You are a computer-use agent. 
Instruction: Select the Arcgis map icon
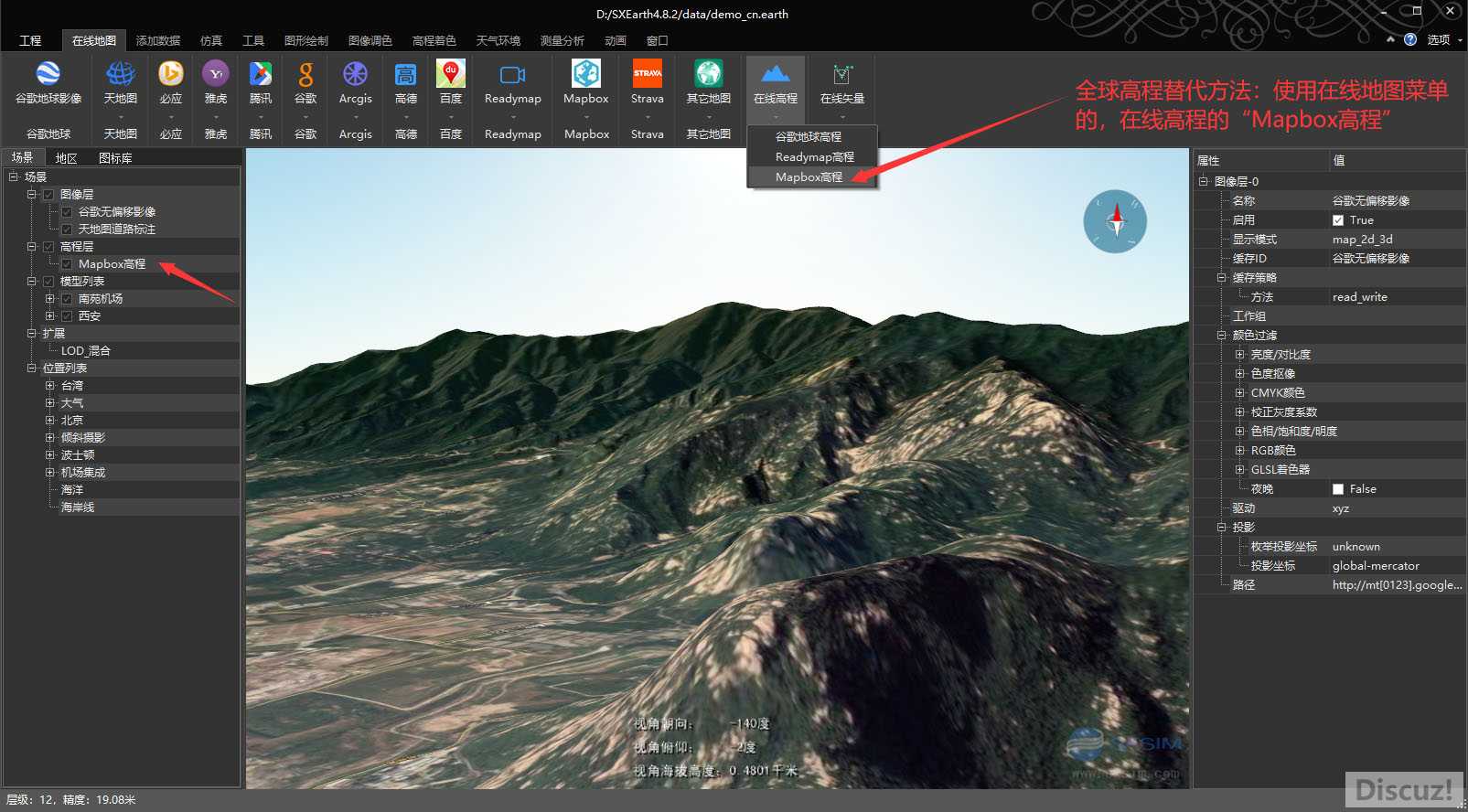355,73
